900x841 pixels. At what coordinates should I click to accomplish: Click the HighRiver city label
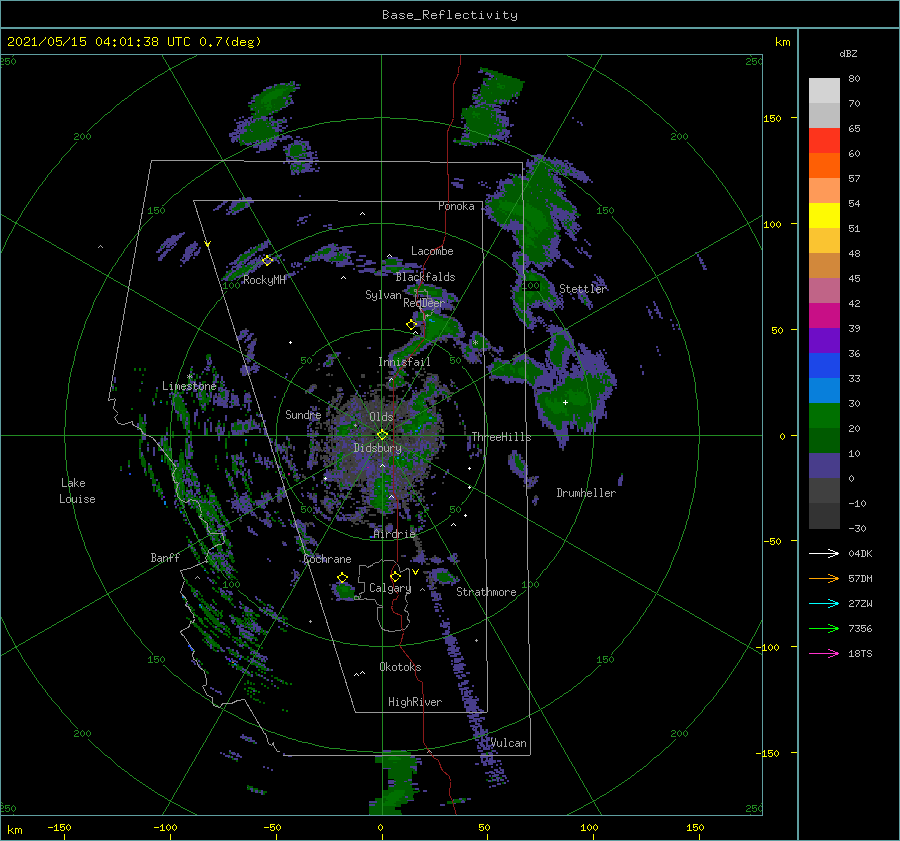pos(415,702)
